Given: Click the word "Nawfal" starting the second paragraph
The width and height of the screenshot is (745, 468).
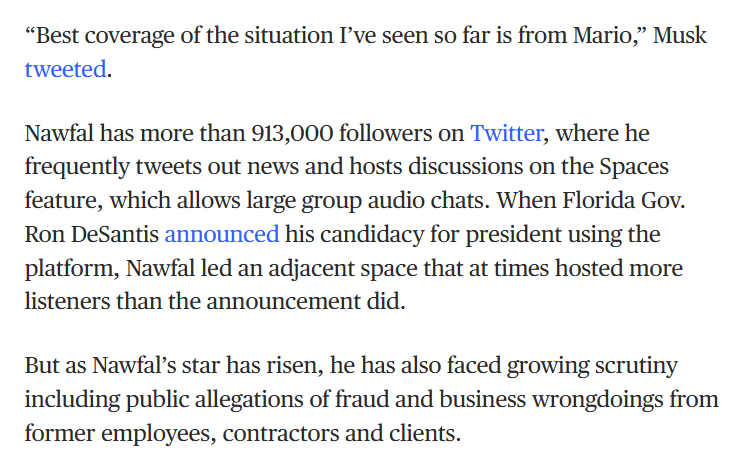Looking at the screenshot, I should 59,133.
